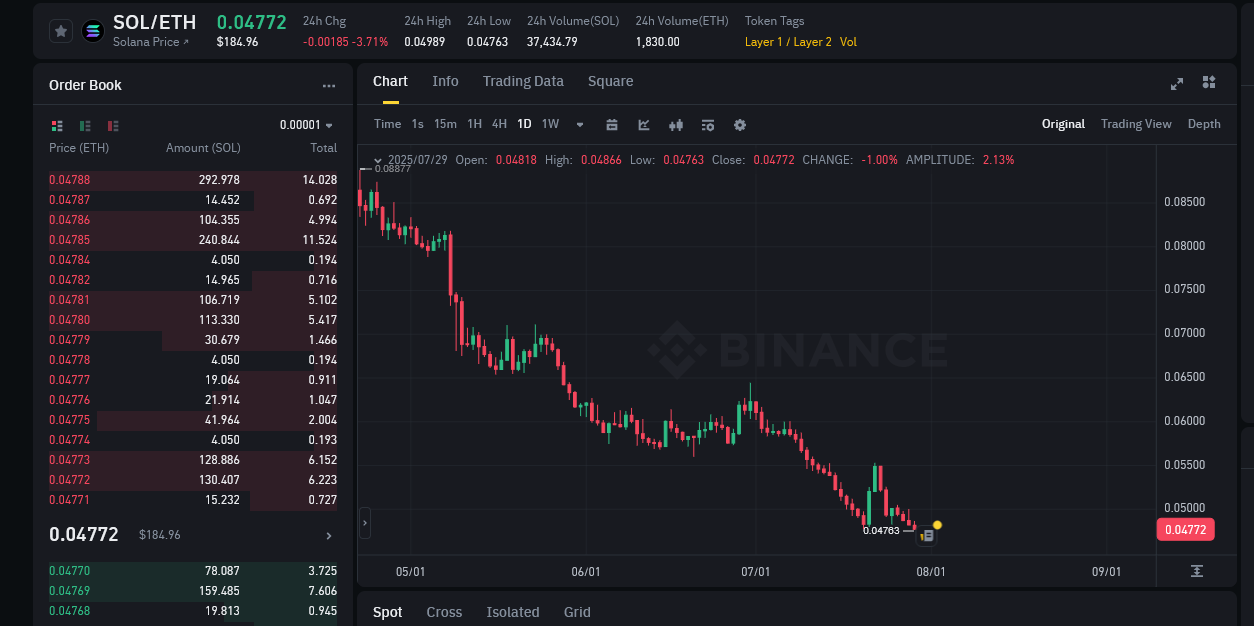
Task: Select the 0.04770 bid price row
Action: pos(193,571)
